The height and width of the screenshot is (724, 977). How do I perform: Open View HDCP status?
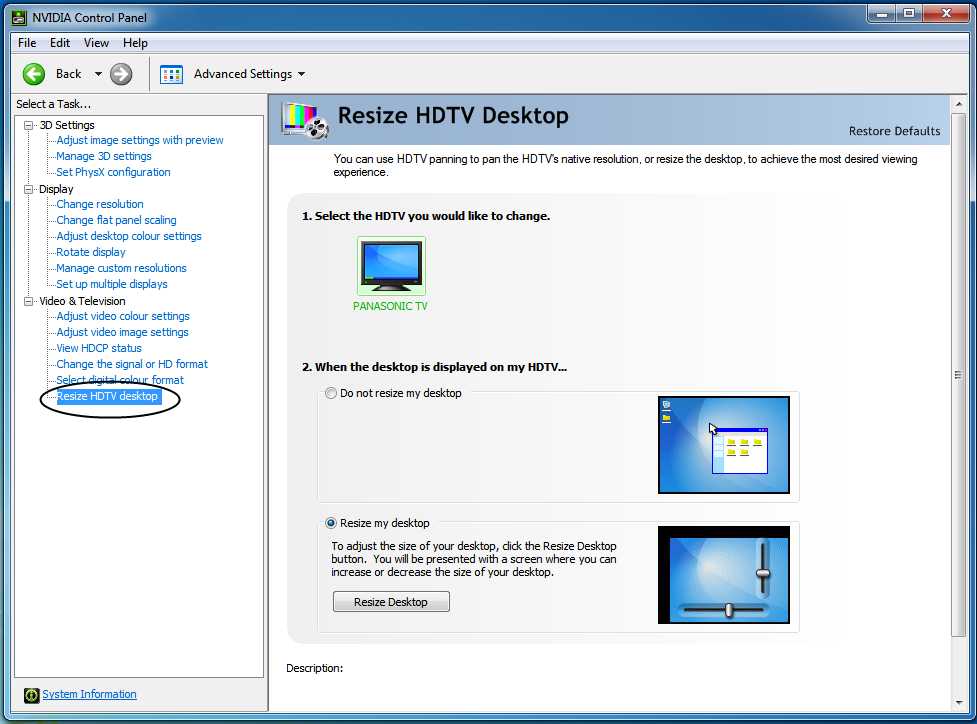point(98,348)
